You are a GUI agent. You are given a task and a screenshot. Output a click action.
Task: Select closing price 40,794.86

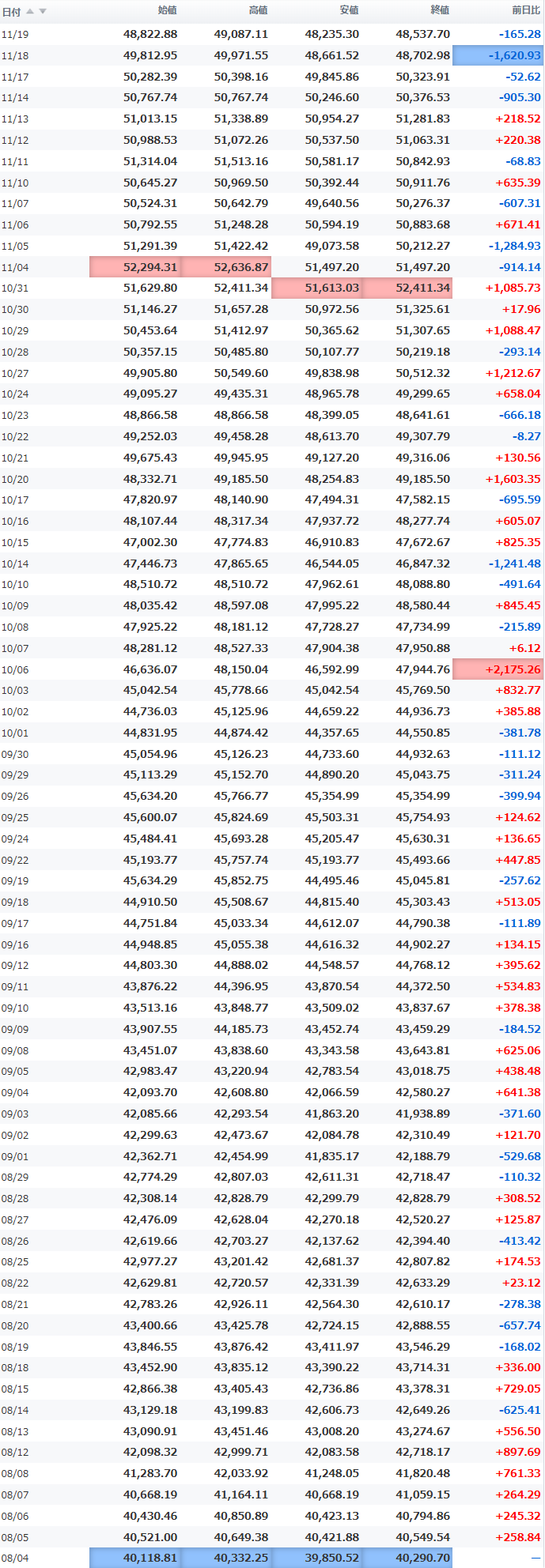tap(422, 1515)
